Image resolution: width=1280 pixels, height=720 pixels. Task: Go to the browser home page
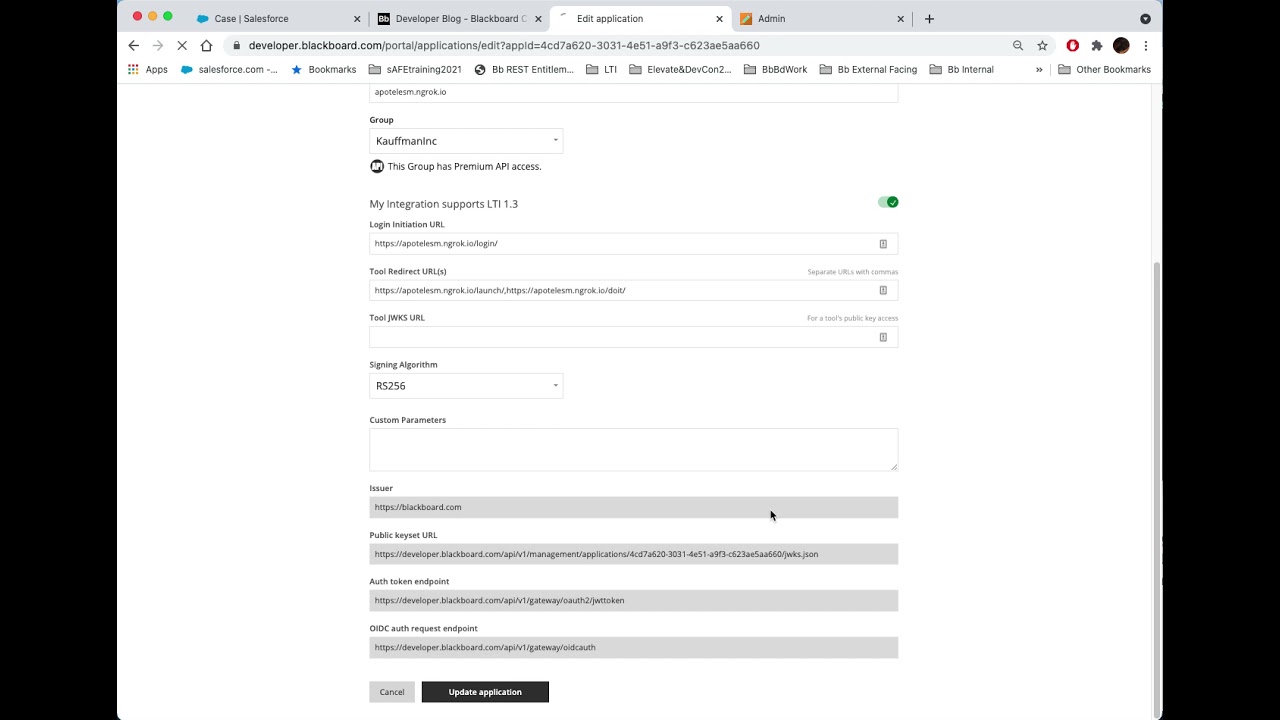(206, 45)
